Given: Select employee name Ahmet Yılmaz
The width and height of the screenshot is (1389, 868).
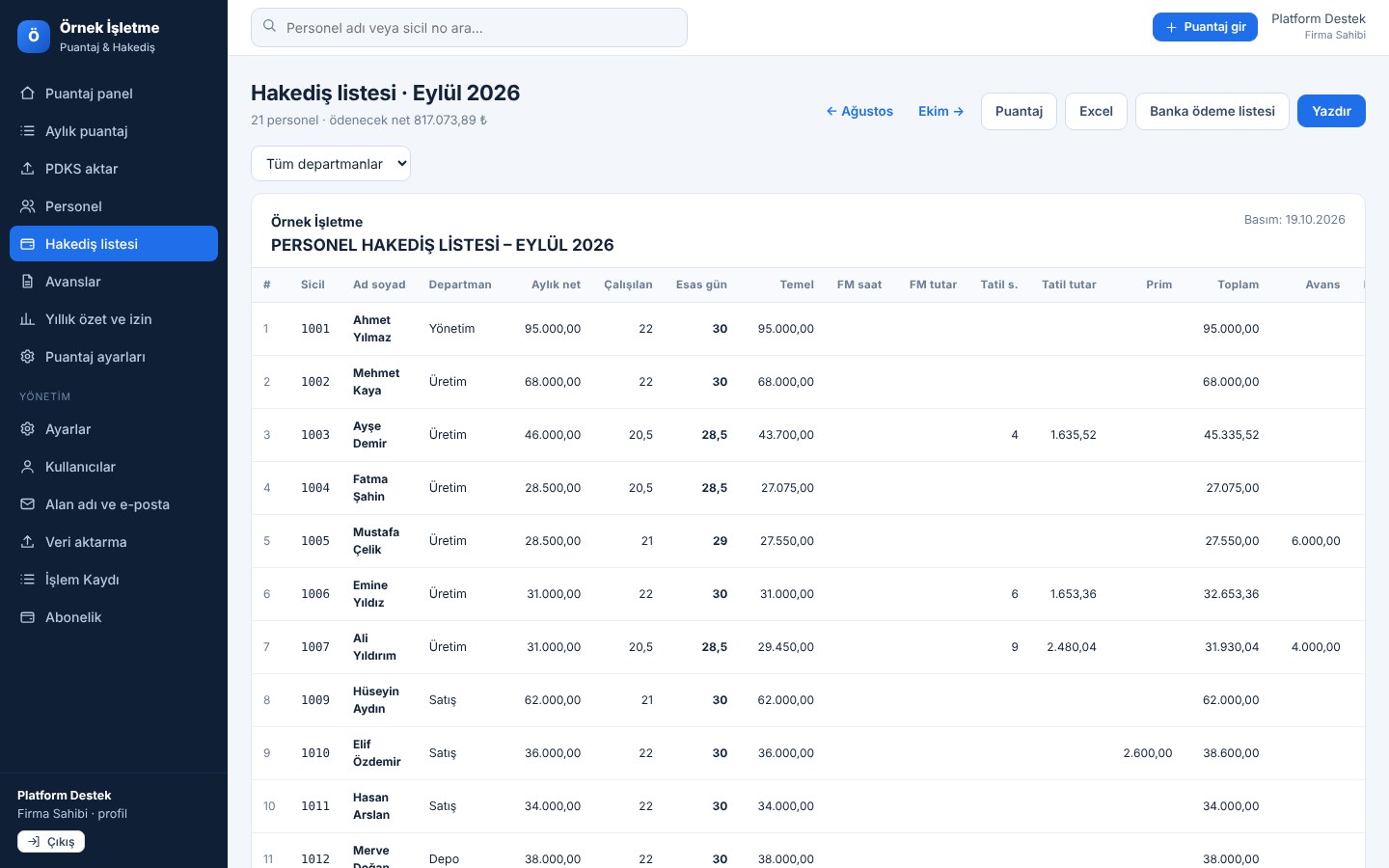Looking at the screenshot, I should point(372,329).
